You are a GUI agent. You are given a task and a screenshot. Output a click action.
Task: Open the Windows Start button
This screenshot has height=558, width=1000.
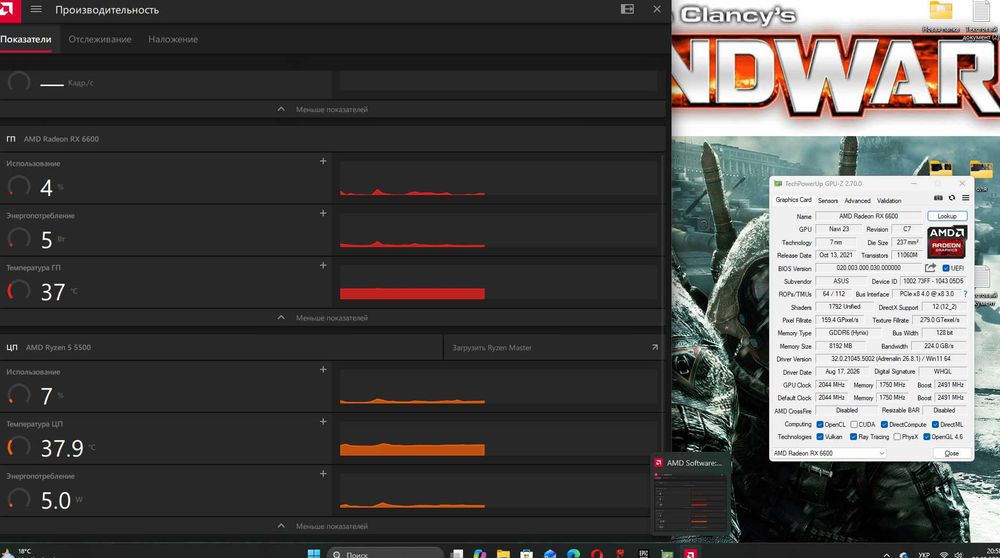[x=314, y=554]
